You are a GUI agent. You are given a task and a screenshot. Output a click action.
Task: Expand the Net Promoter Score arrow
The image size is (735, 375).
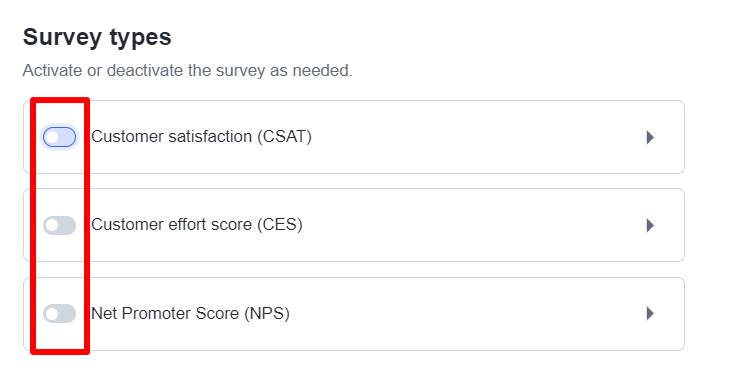[650, 314]
